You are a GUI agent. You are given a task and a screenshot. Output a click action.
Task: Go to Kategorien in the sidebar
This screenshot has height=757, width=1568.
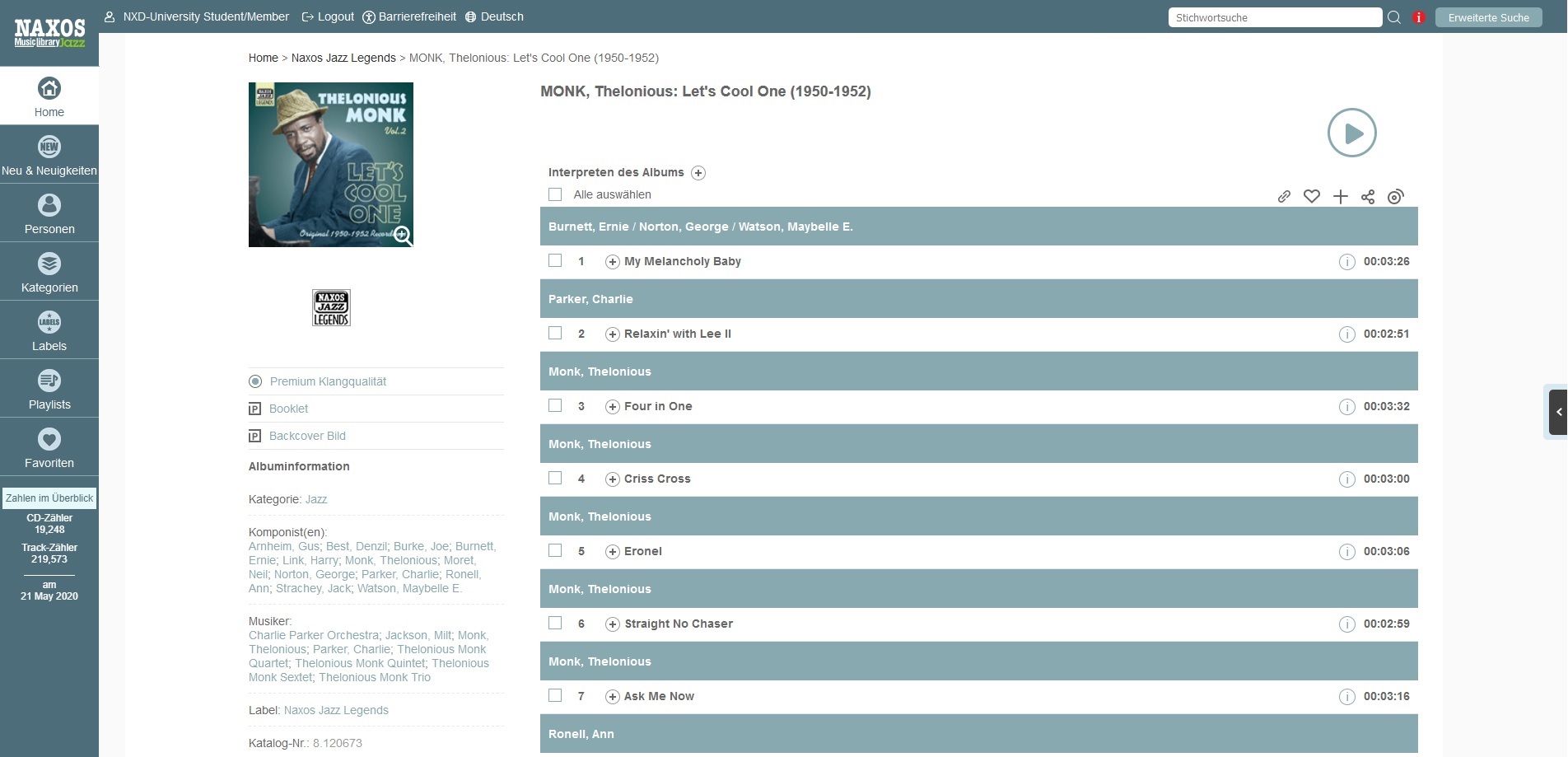[x=49, y=271]
